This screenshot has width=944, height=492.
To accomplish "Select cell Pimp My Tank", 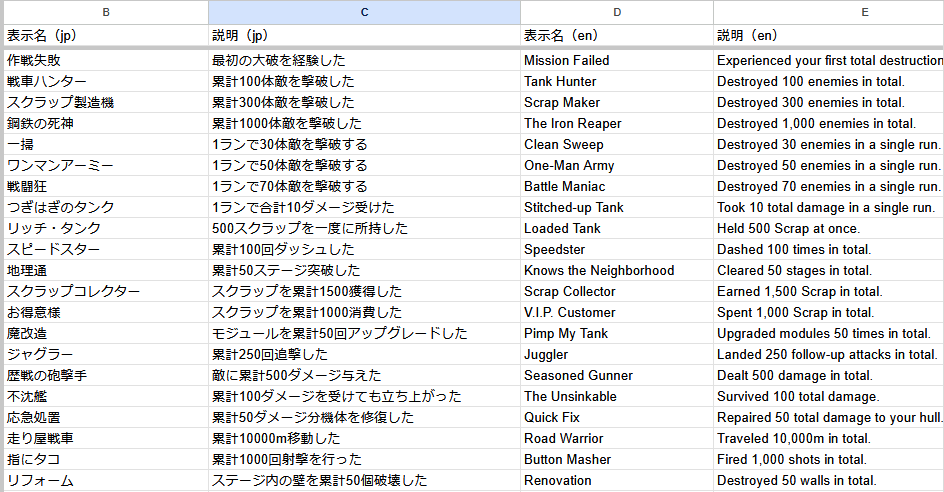I will point(617,334).
